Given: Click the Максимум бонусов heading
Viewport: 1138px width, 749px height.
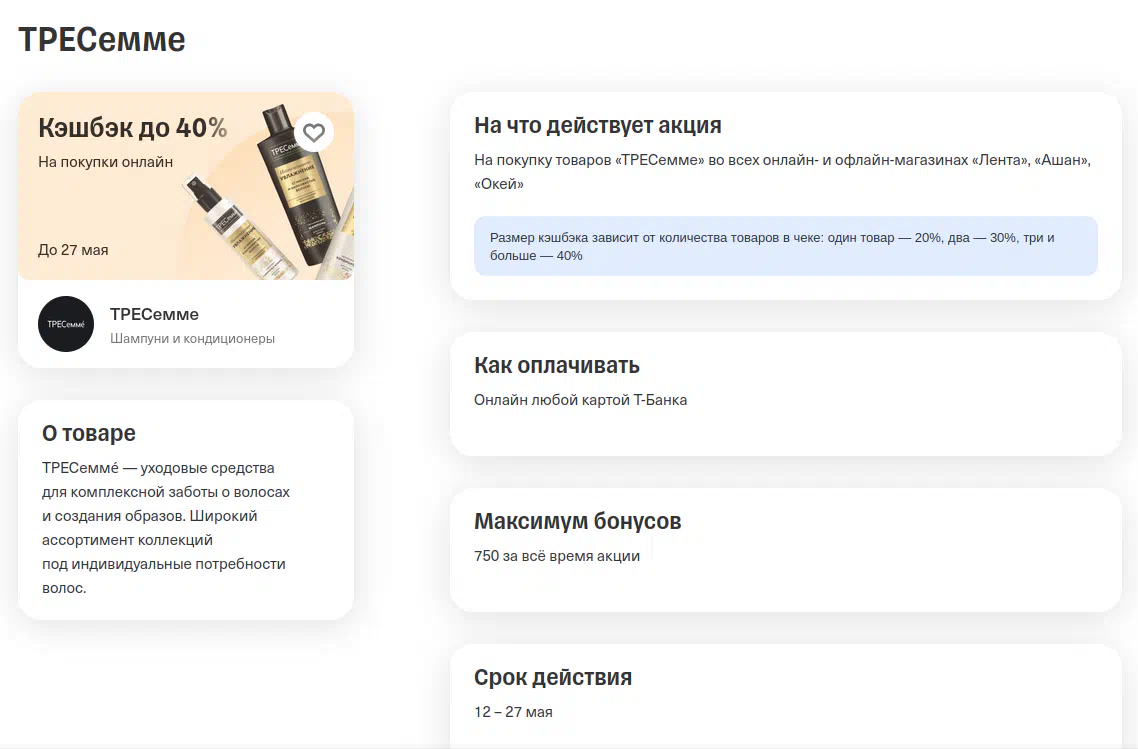Looking at the screenshot, I should point(577,521).
